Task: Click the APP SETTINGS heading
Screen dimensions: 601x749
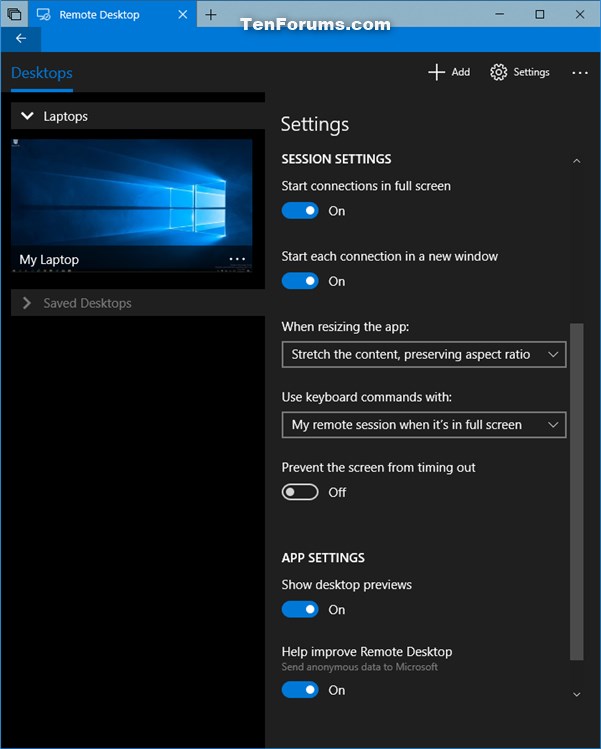Action: click(323, 558)
